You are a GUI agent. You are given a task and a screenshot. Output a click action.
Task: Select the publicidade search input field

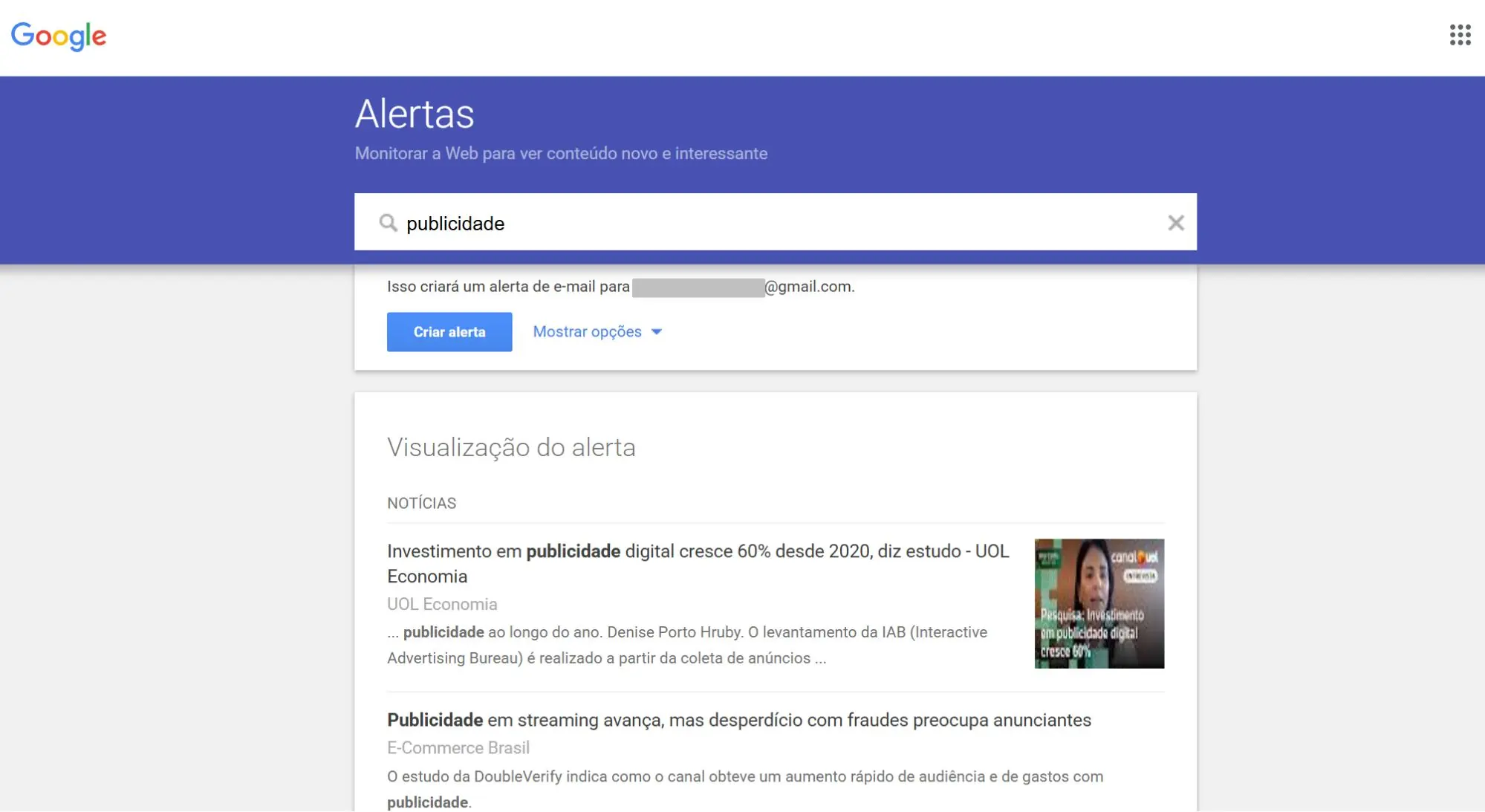(669, 223)
